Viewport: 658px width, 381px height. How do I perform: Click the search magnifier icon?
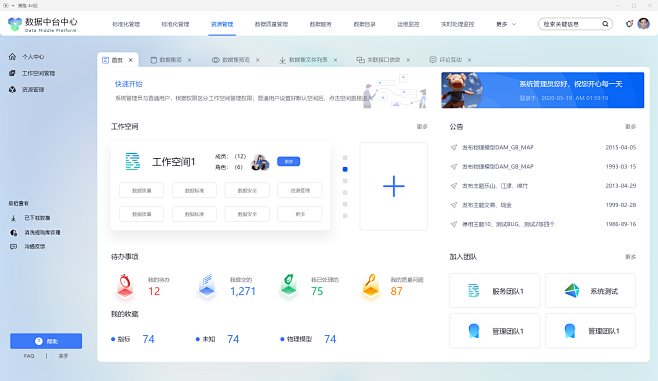pyautogui.click(x=605, y=24)
